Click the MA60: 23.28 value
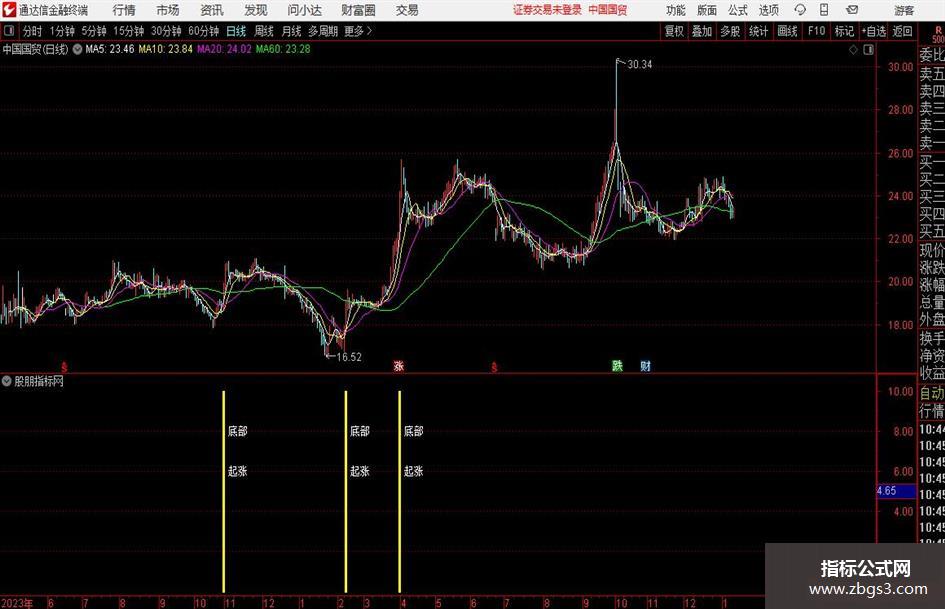 coord(283,49)
